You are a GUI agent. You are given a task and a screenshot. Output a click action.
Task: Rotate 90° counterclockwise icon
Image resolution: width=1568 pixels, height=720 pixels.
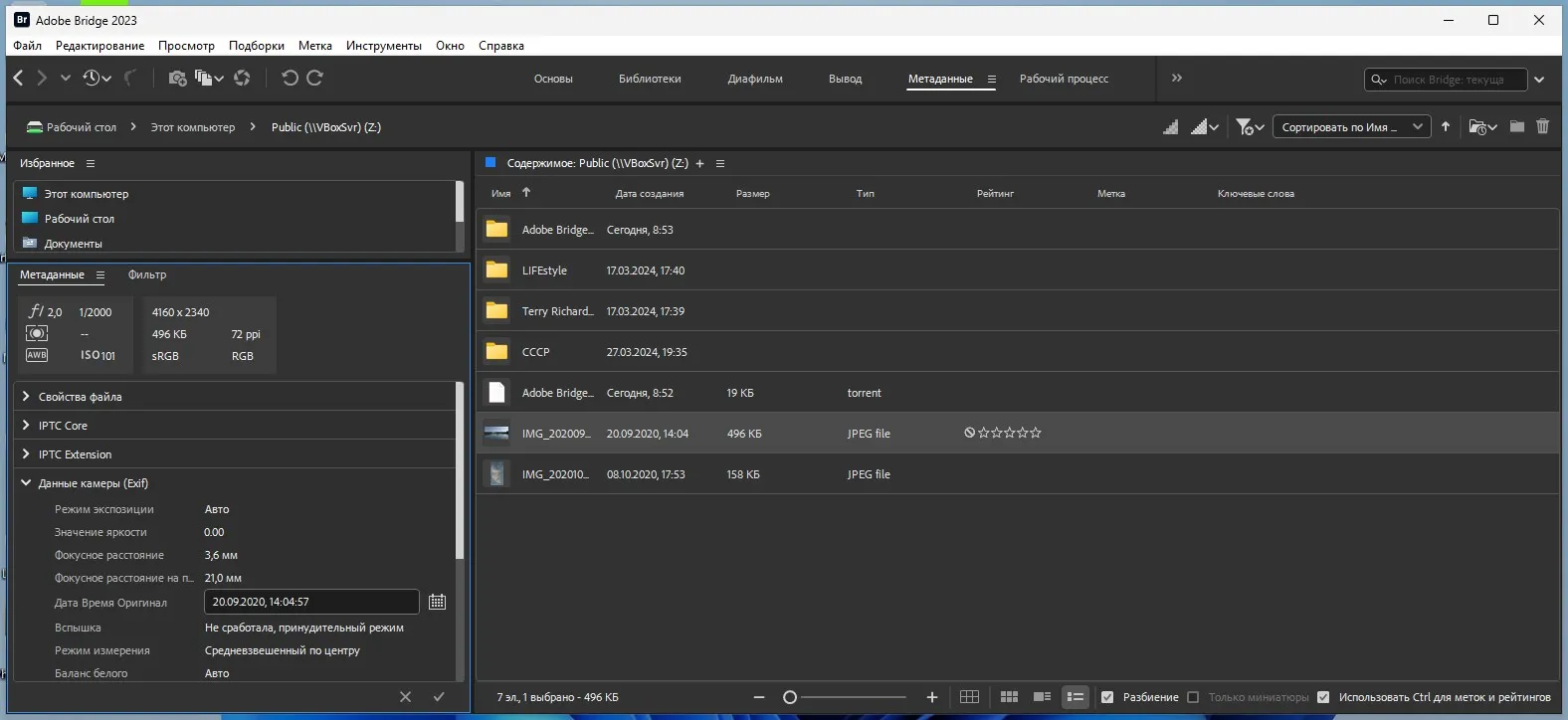coord(290,78)
